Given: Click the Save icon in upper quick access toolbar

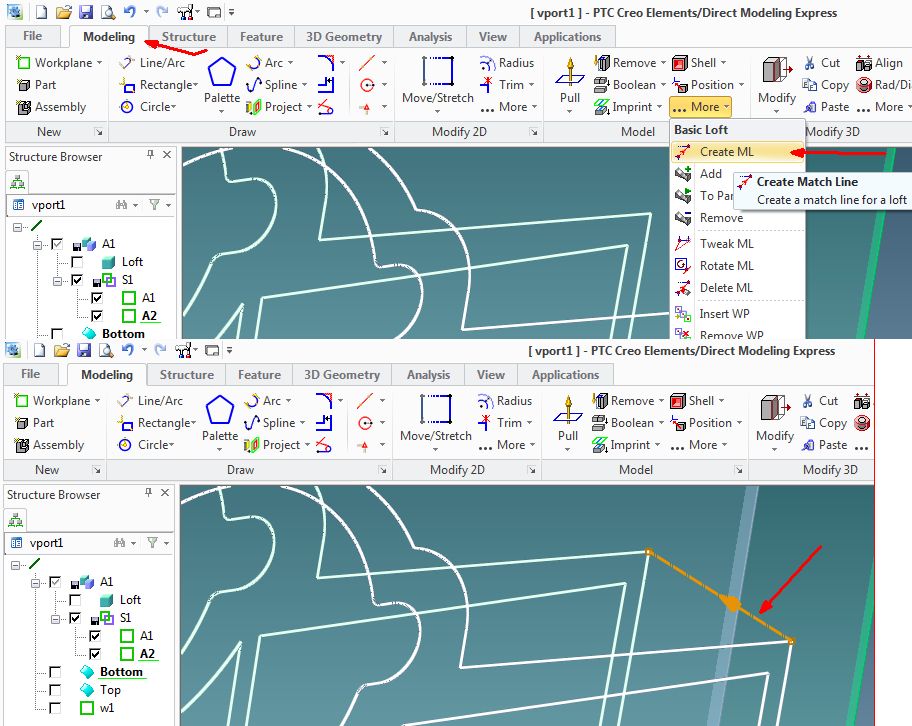Looking at the screenshot, I should [x=86, y=12].
